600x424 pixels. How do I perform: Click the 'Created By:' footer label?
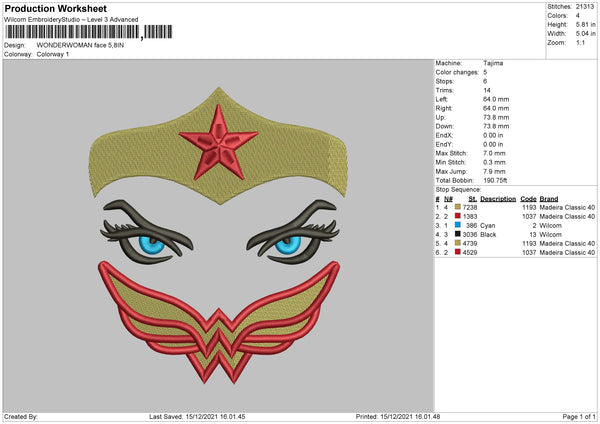coord(21,416)
